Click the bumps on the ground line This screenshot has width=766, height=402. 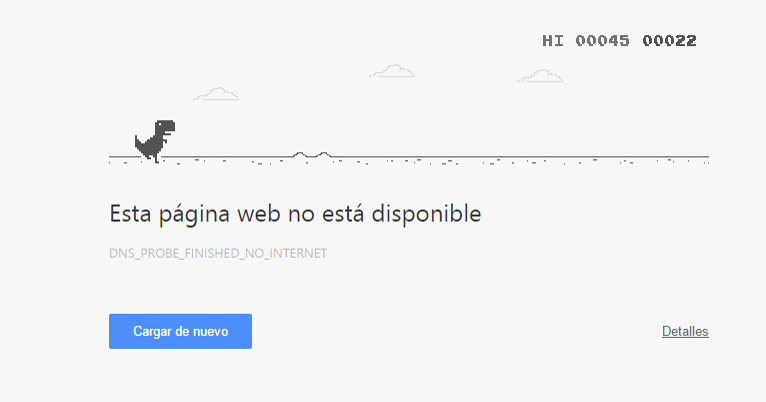click(x=312, y=155)
